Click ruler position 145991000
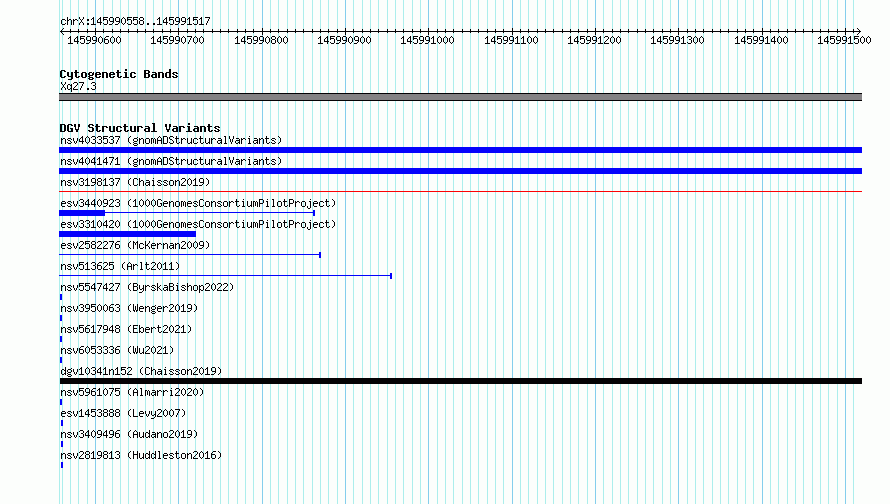Screen dimensions: 890x504 pos(427,40)
